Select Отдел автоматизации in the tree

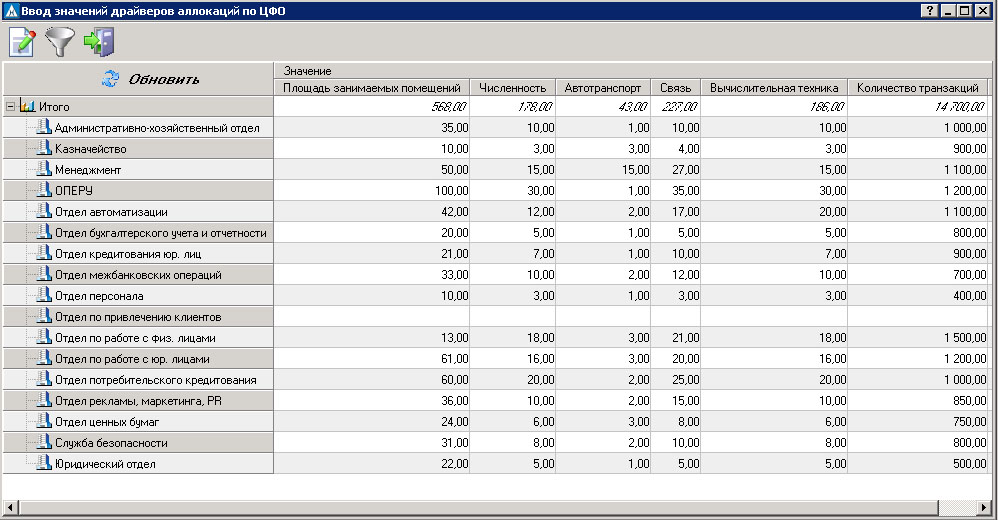point(111,212)
